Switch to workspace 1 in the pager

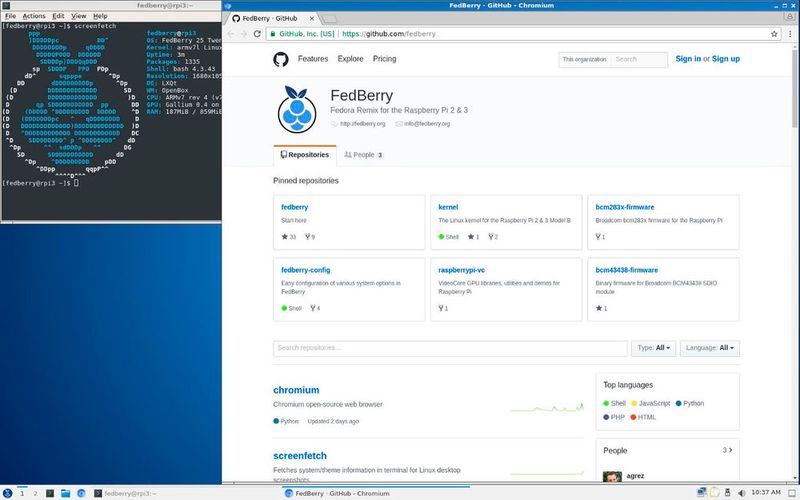(x=22, y=493)
